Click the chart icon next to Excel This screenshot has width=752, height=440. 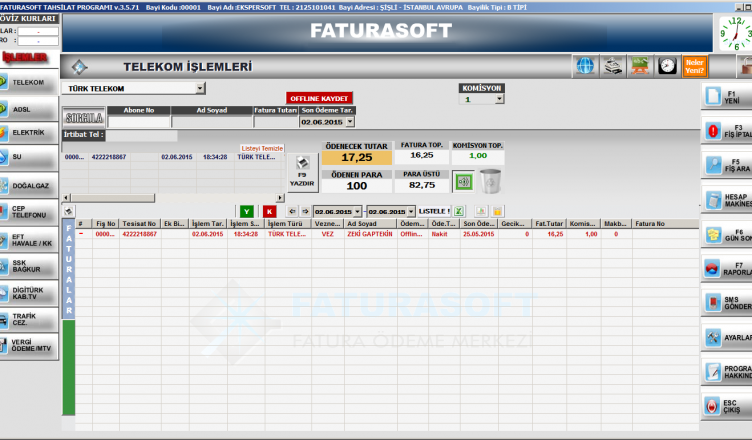(x=481, y=211)
